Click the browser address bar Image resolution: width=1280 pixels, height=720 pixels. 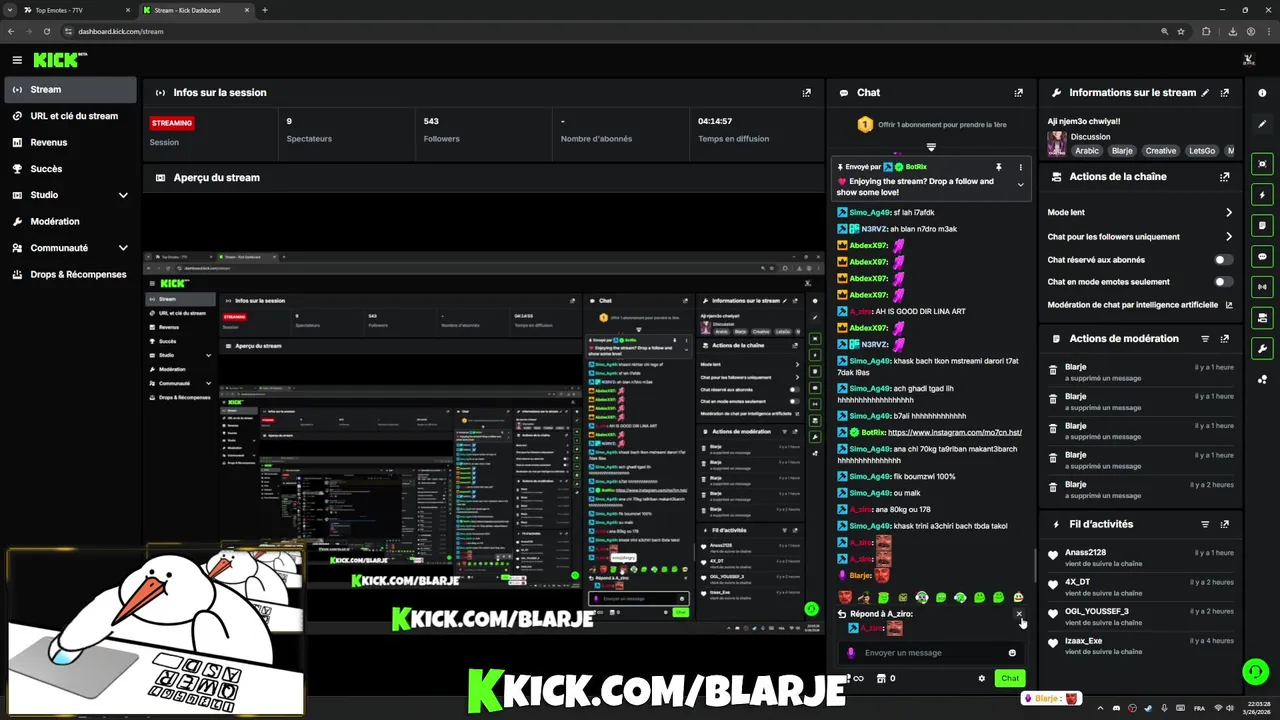click(610, 31)
